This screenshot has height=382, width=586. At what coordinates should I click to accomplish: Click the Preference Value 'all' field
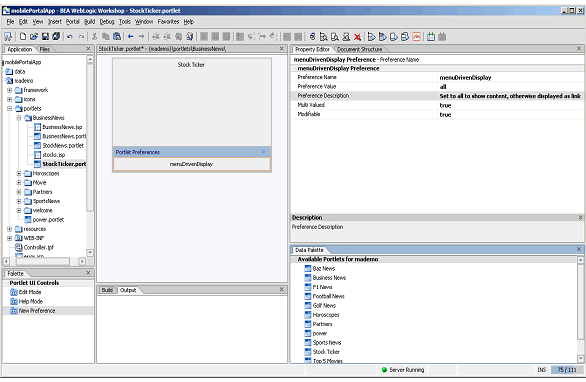(x=511, y=87)
